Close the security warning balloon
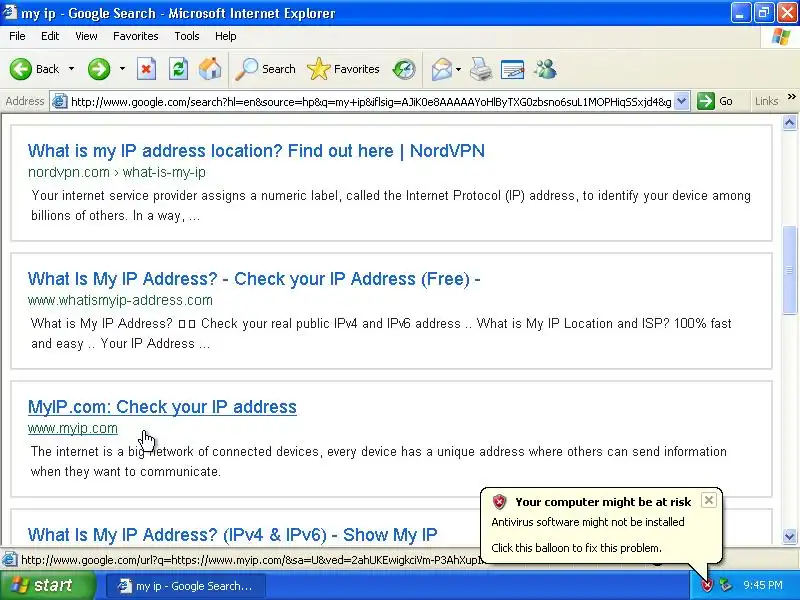 click(709, 501)
